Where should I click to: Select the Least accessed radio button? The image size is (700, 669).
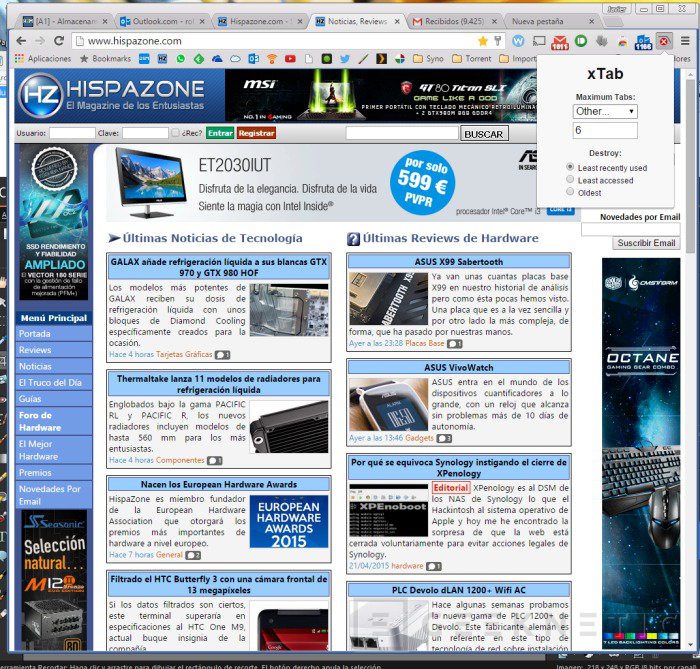570,180
